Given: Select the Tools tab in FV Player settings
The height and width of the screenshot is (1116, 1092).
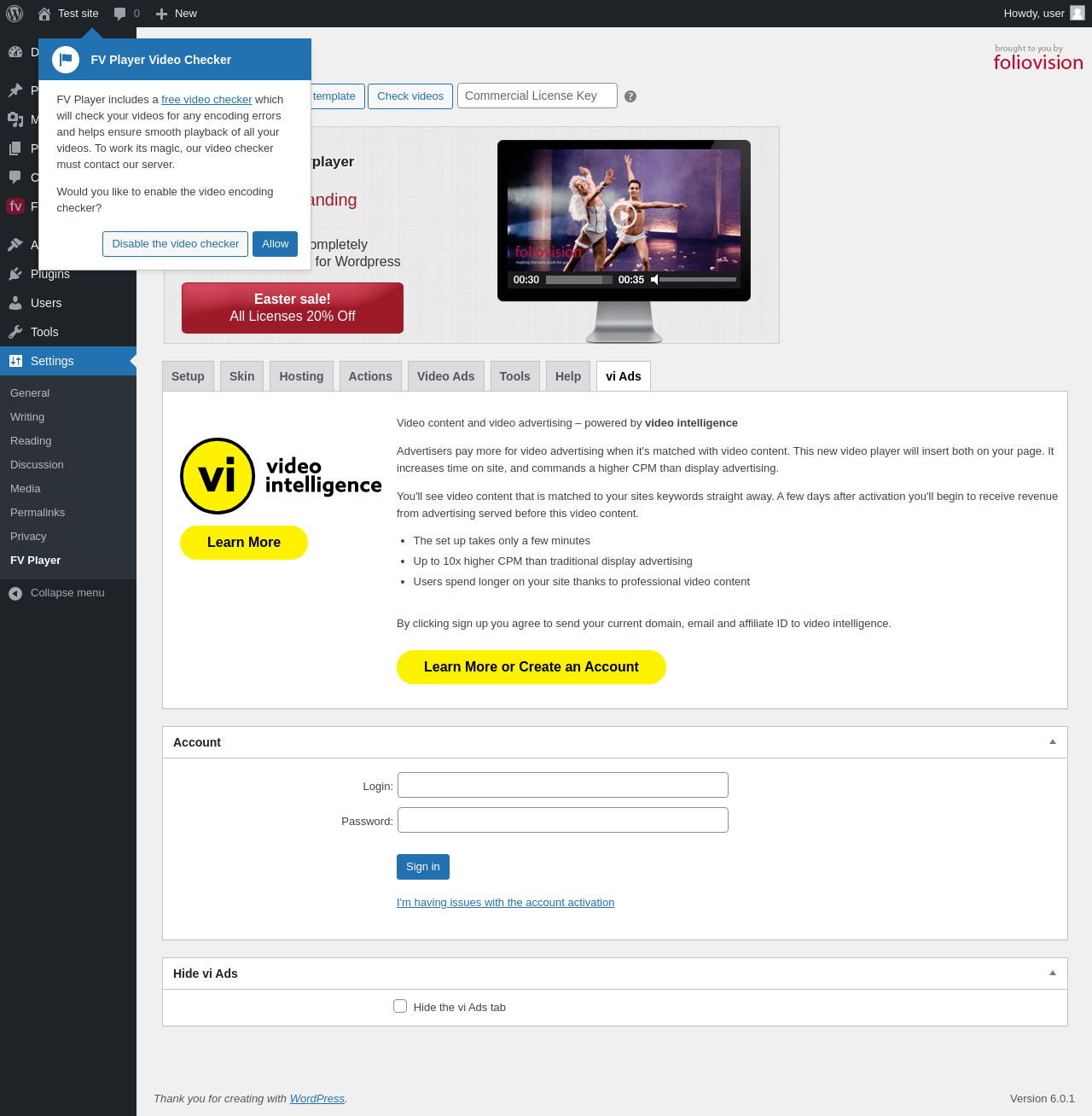Looking at the screenshot, I should coord(515,376).
